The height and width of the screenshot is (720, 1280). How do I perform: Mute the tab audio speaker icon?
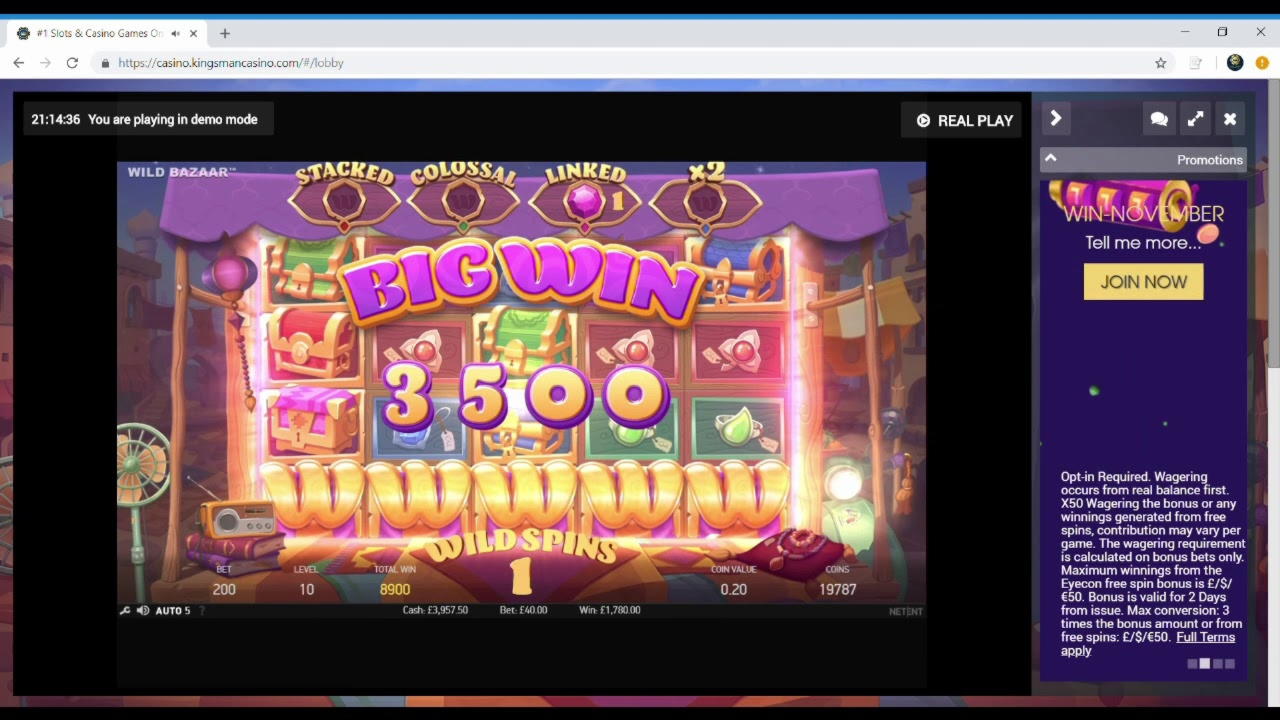tap(175, 33)
